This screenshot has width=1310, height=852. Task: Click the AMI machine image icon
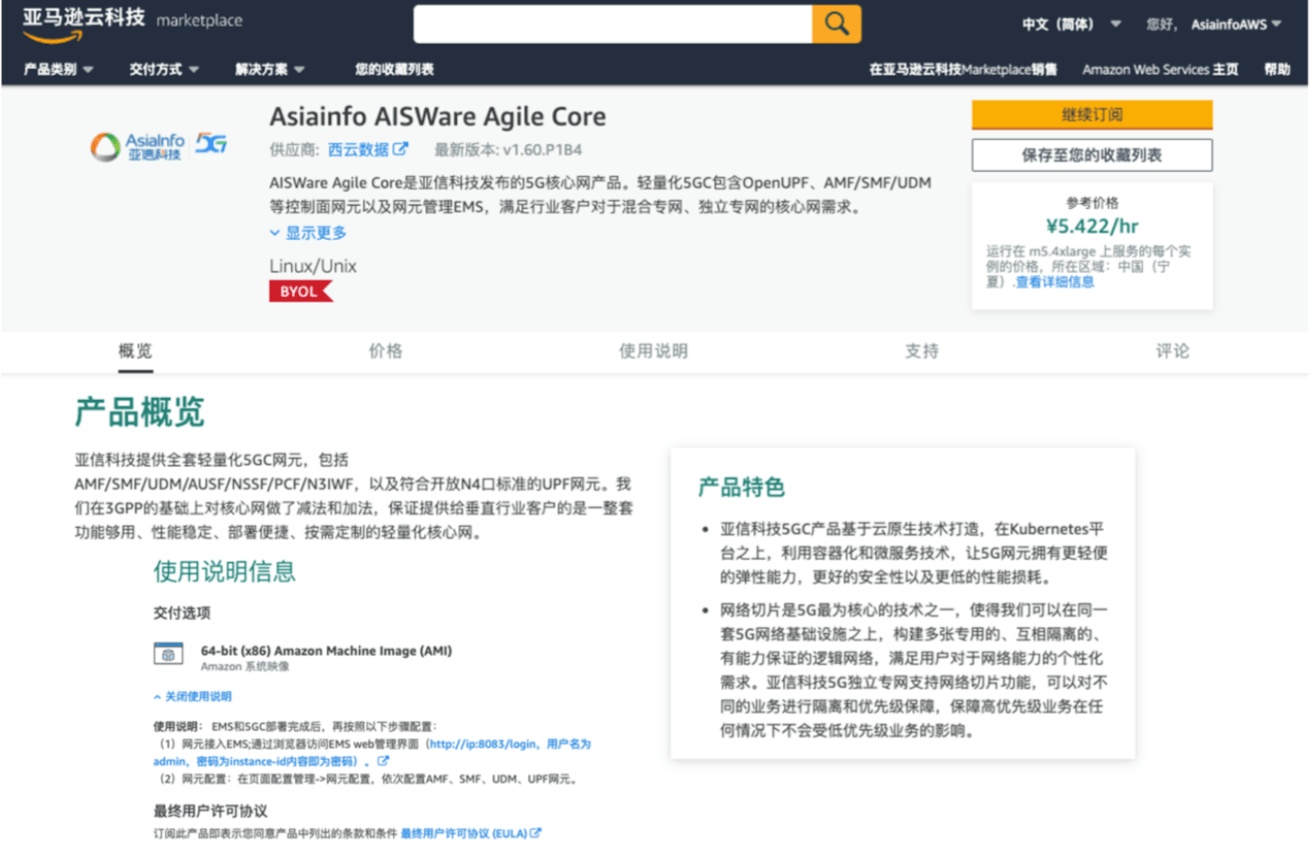point(168,654)
